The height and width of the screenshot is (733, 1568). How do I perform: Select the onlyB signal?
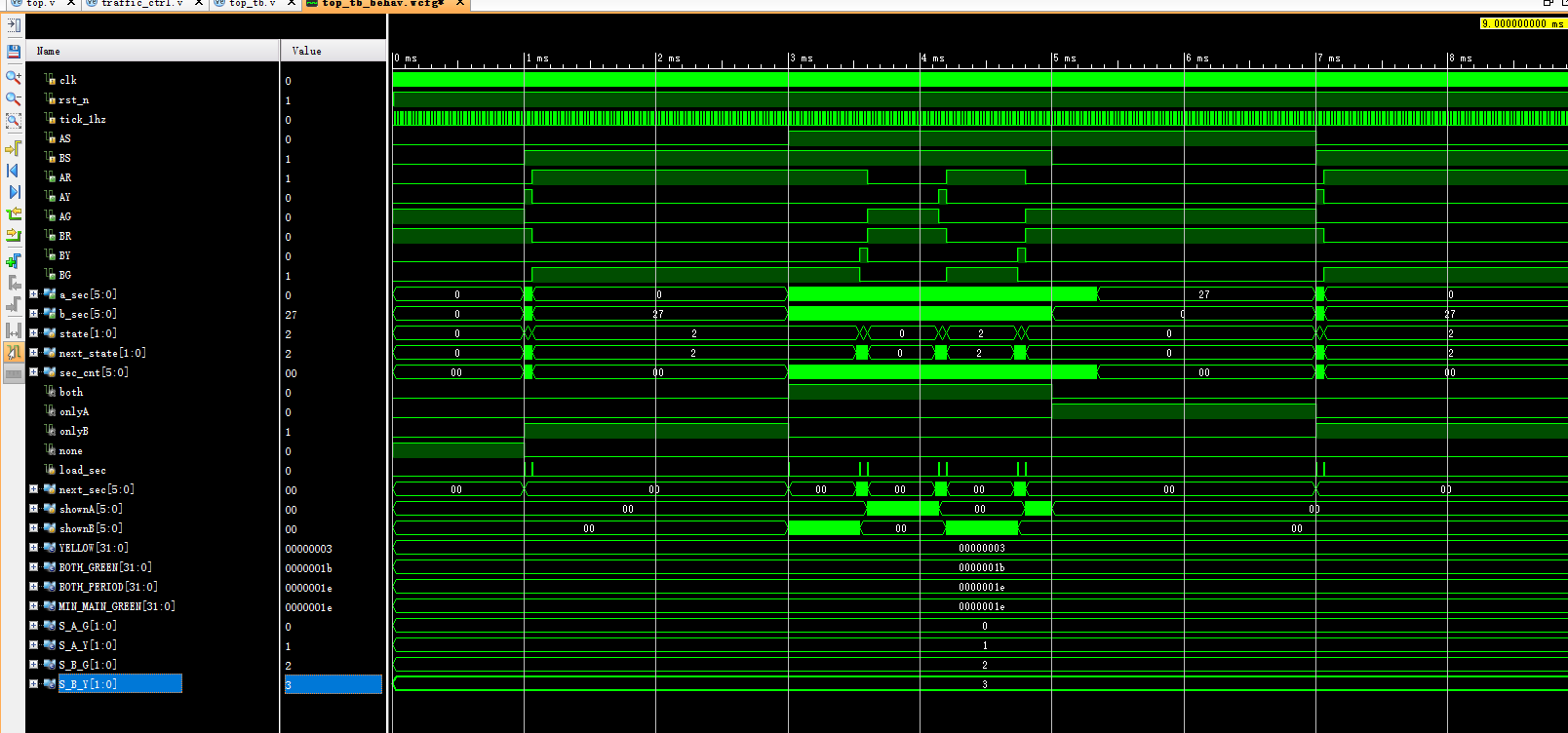74,431
